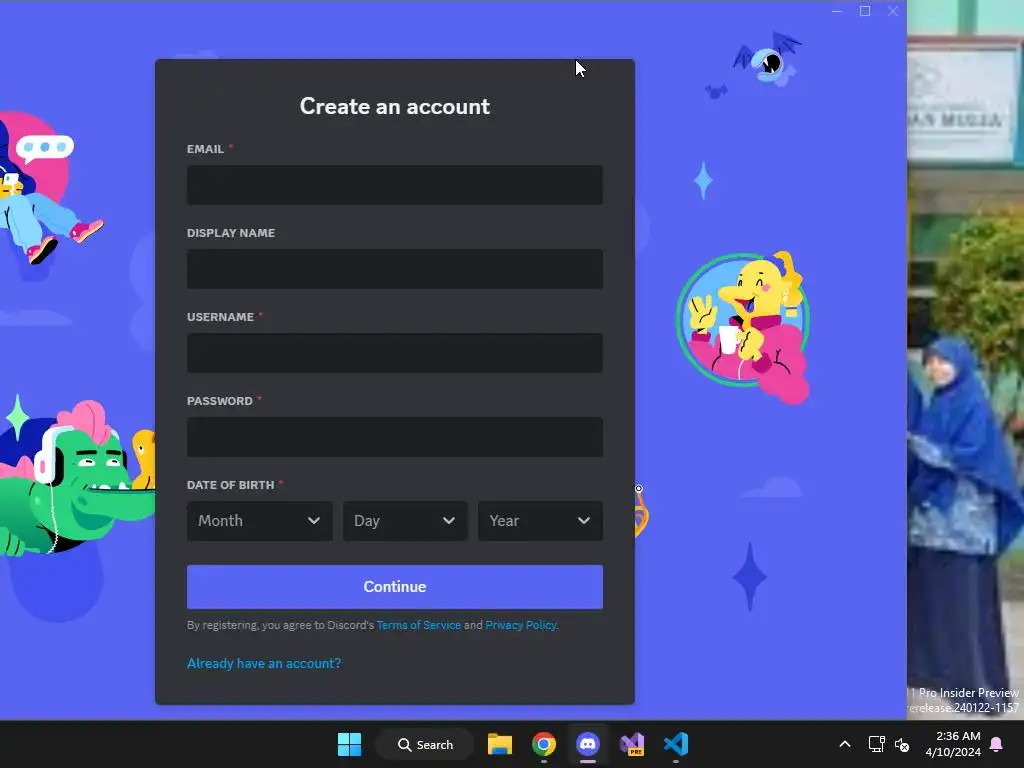The height and width of the screenshot is (768, 1024).
Task: Expand the Year dropdown
Action: [540, 520]
